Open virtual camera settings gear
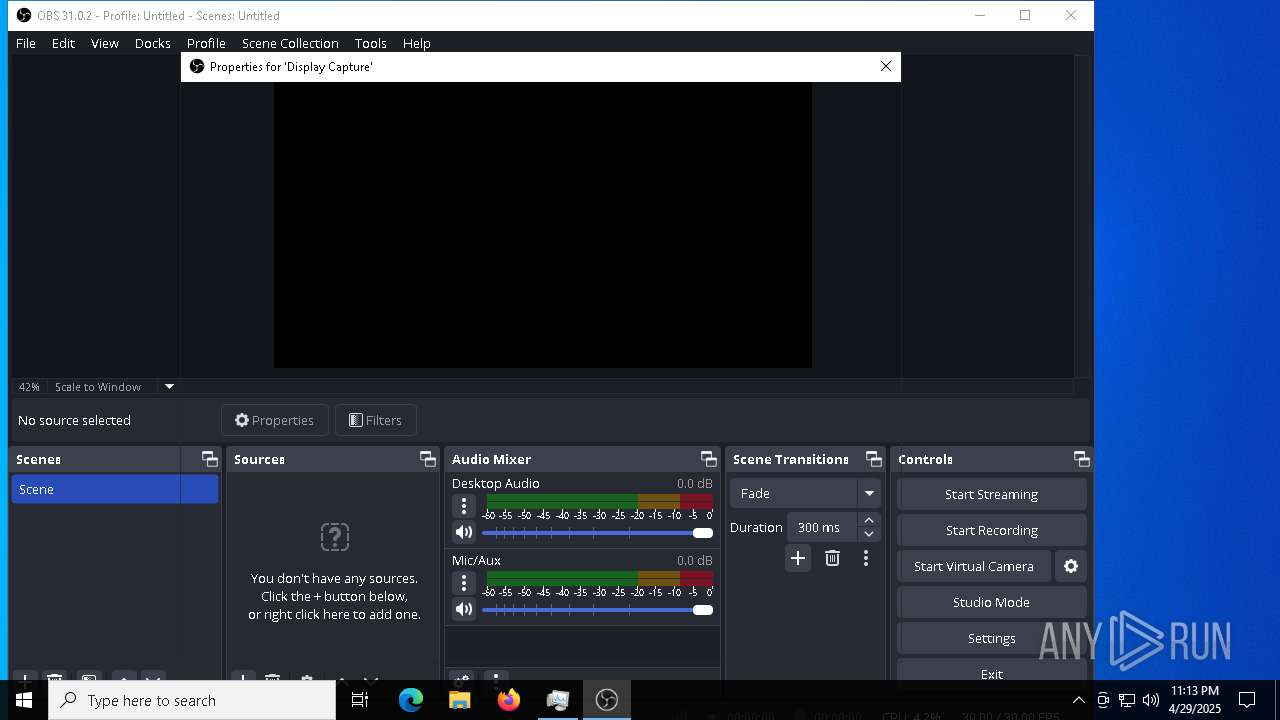 [1071, 566]
